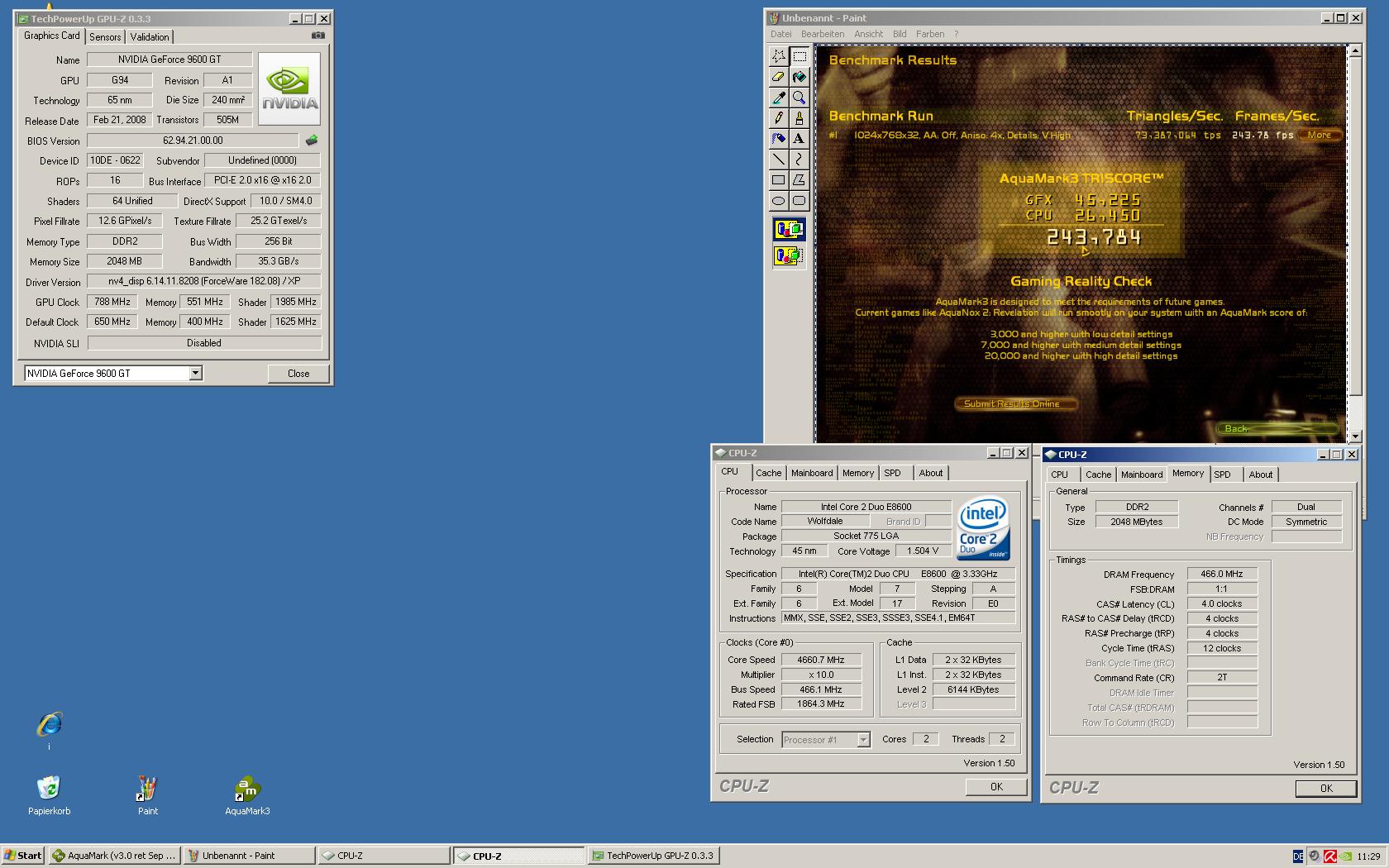Open the Cache tab in left CPU-Z

(x=768, y=473)
